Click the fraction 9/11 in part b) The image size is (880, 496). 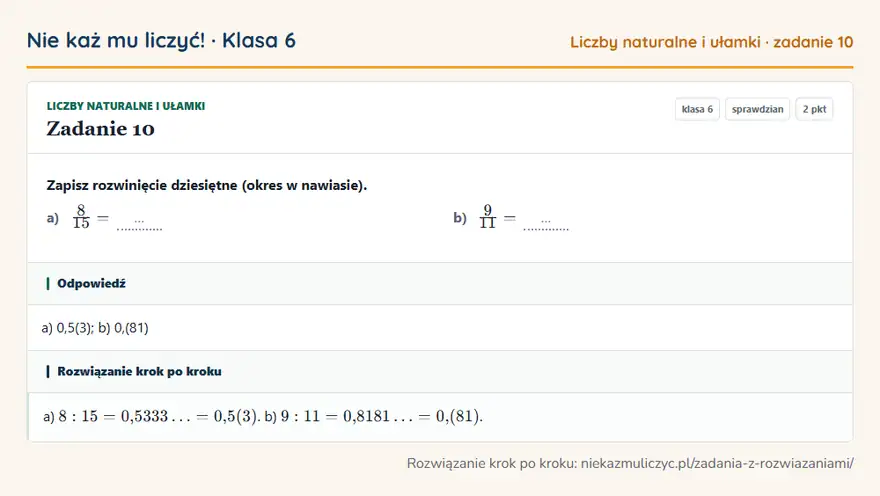click(488, 217)
